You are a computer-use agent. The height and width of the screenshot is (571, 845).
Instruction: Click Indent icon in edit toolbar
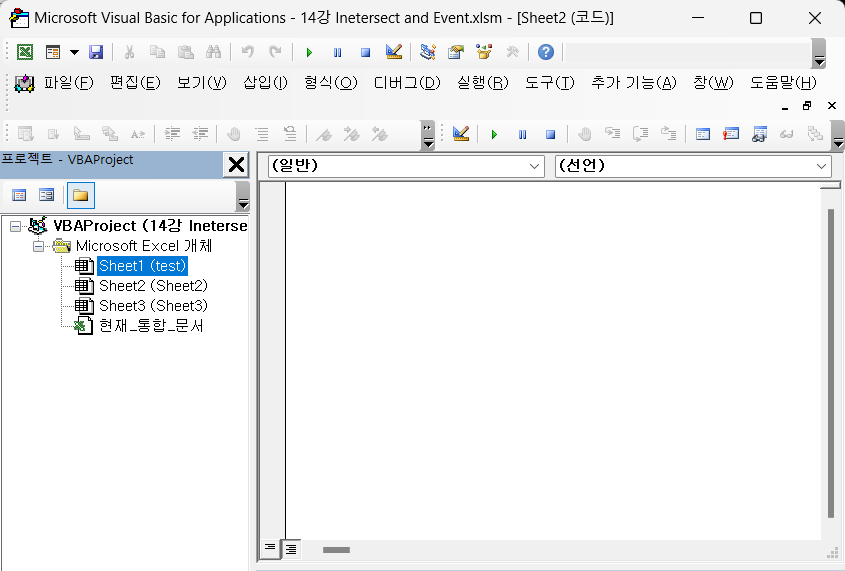(x=172, y=134)
